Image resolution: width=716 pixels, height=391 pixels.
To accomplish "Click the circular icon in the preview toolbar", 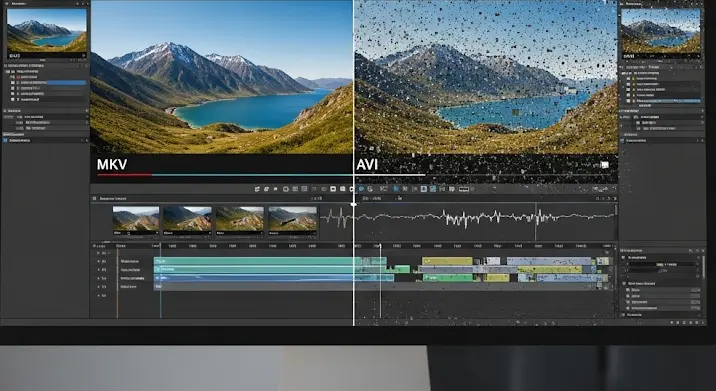I will tap(285, 189).
